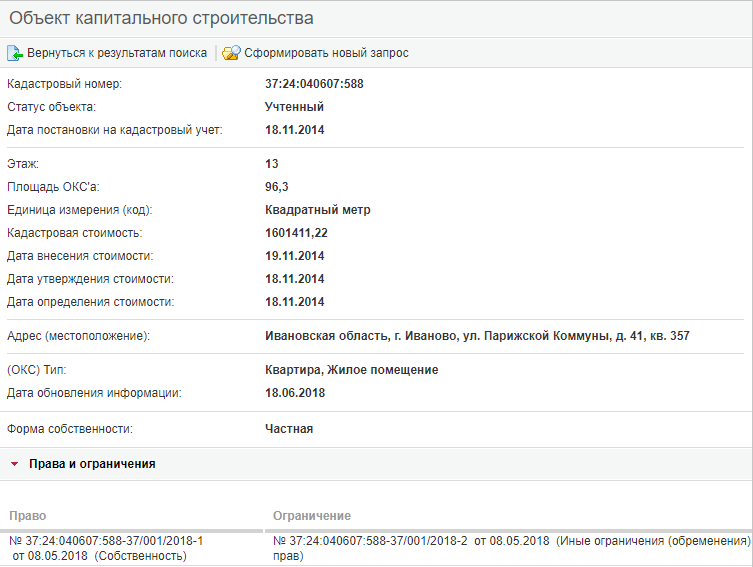The image size is (753, 567).
Task: Click 'Квадратный метр' unit value
Action: click(x=317, y=210)
